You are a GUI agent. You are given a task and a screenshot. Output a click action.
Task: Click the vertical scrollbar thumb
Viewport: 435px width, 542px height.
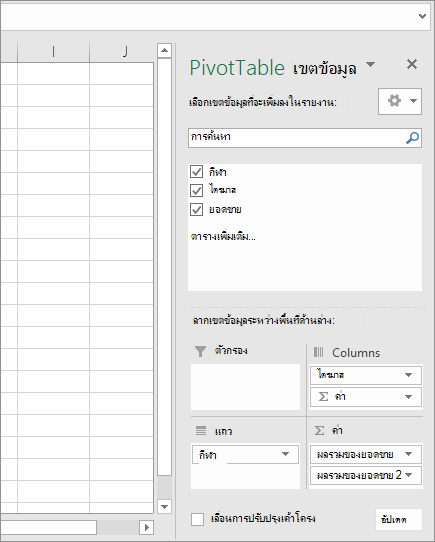[164, 268]
